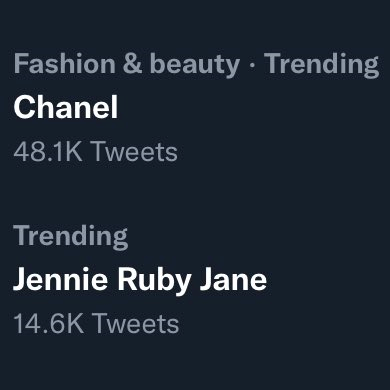Image resolution: width=390 pixels, height=390 pixels.
Task: Click the 48.1K Tweets count
Action: pos(95,152)
